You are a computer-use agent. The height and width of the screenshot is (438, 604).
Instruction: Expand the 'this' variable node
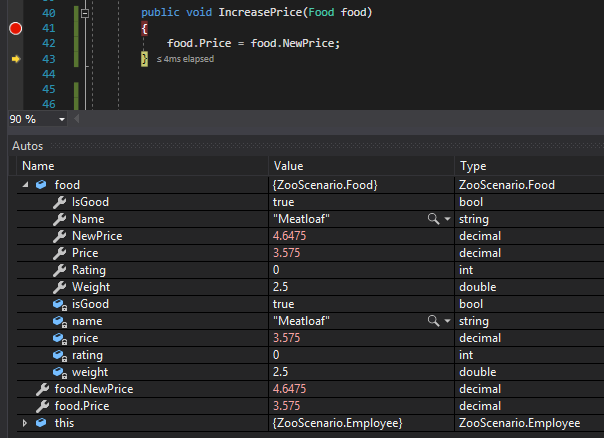pyautogui.click(x=24, y=423)
